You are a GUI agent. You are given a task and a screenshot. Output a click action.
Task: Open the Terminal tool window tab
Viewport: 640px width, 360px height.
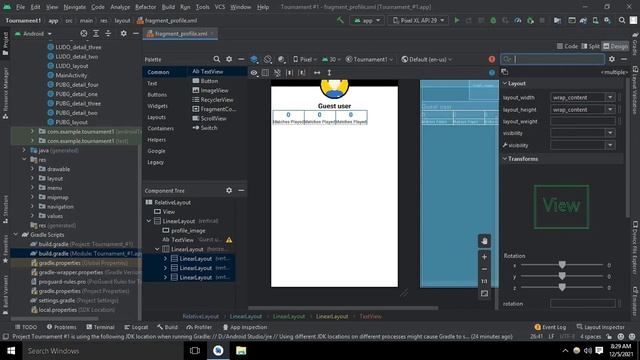[100, 327]
